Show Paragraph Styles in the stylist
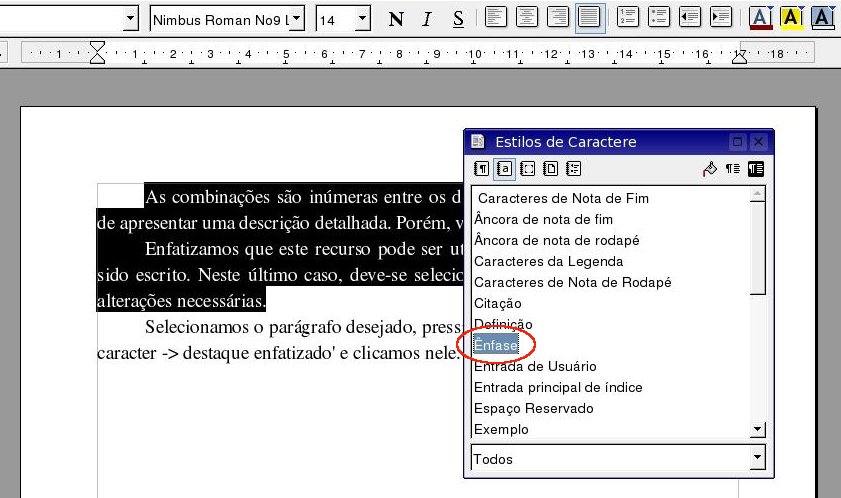 tap(482, 169)
